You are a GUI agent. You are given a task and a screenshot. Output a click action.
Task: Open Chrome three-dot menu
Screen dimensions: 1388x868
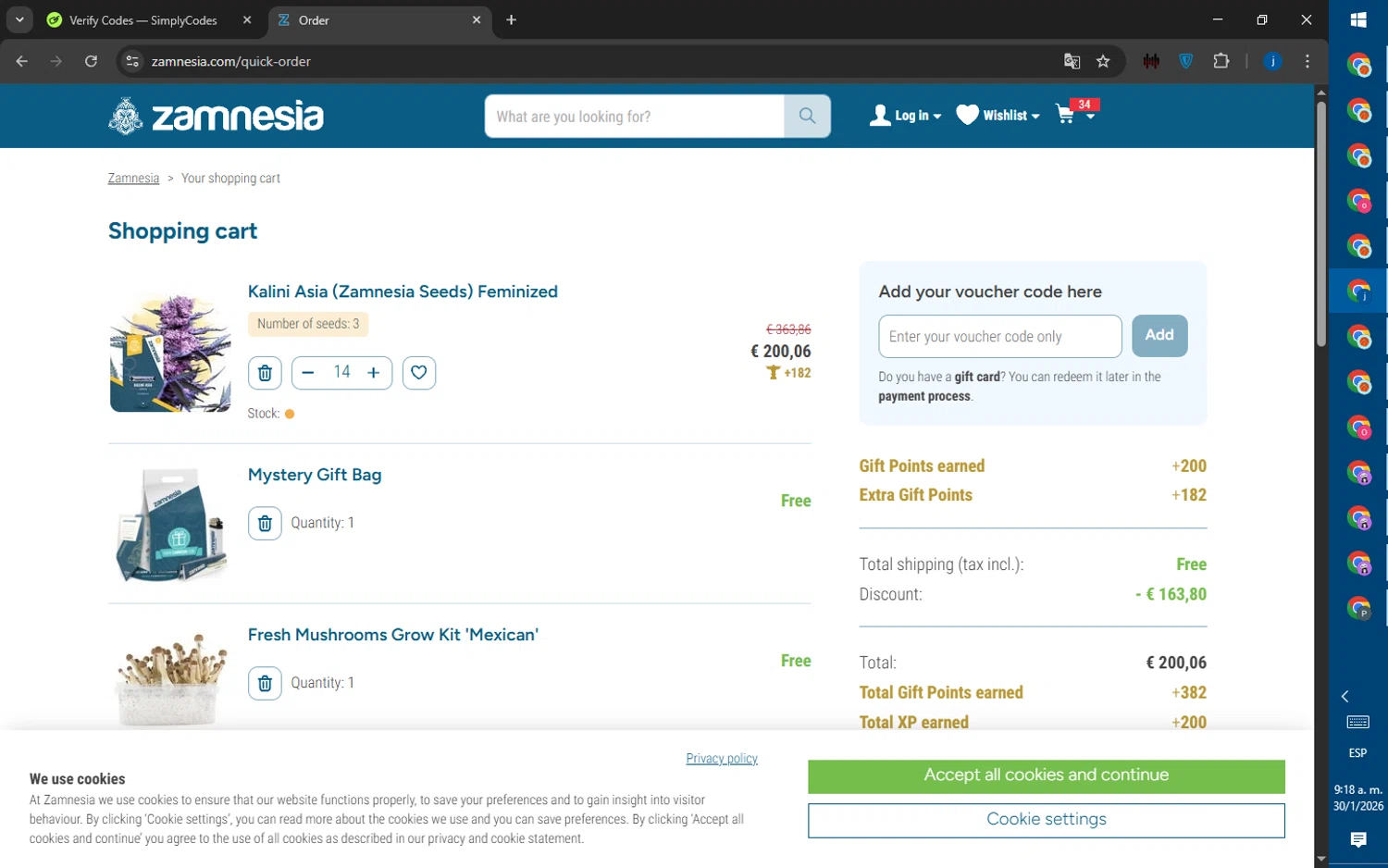(1307, 61)
